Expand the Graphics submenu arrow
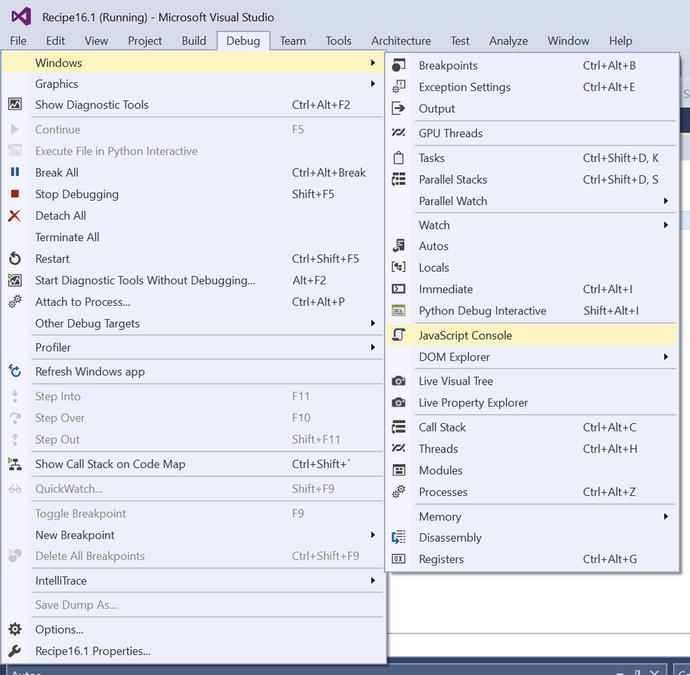The image size is (690, 675). [x=373, y=84]
